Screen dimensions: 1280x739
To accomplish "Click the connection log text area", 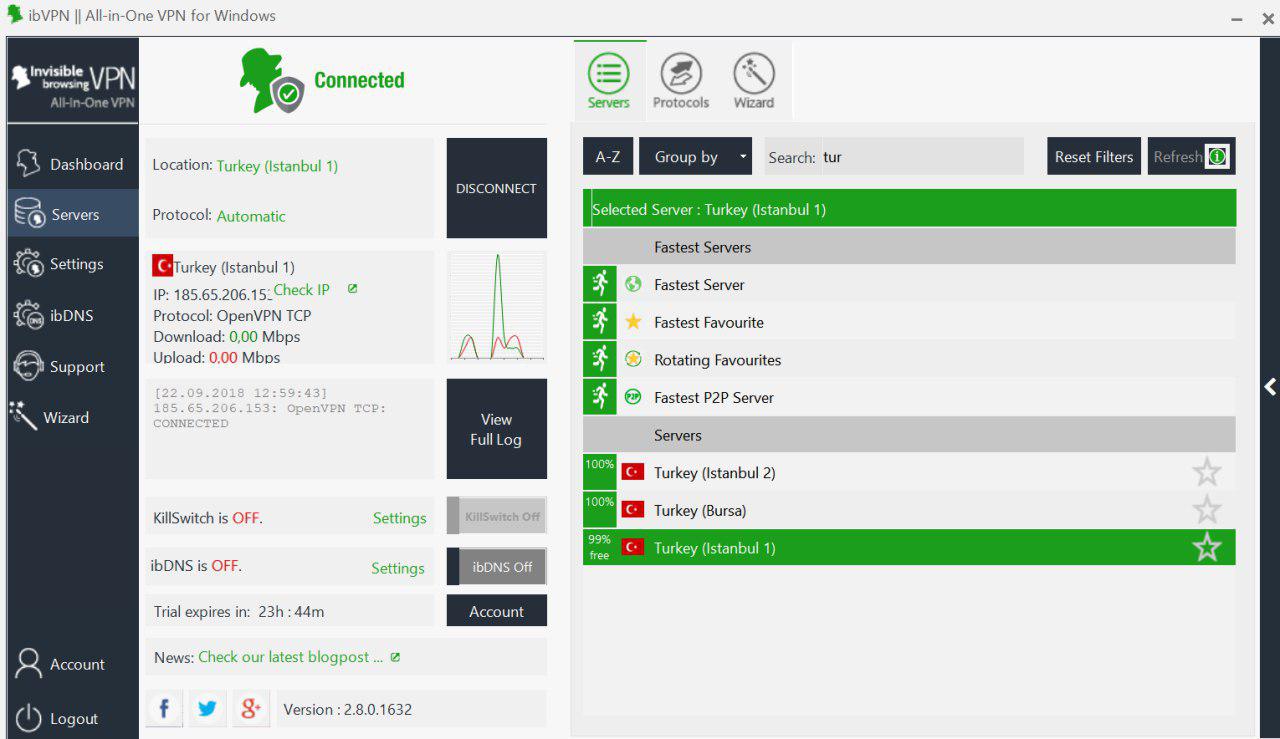I will pos(290,429).
